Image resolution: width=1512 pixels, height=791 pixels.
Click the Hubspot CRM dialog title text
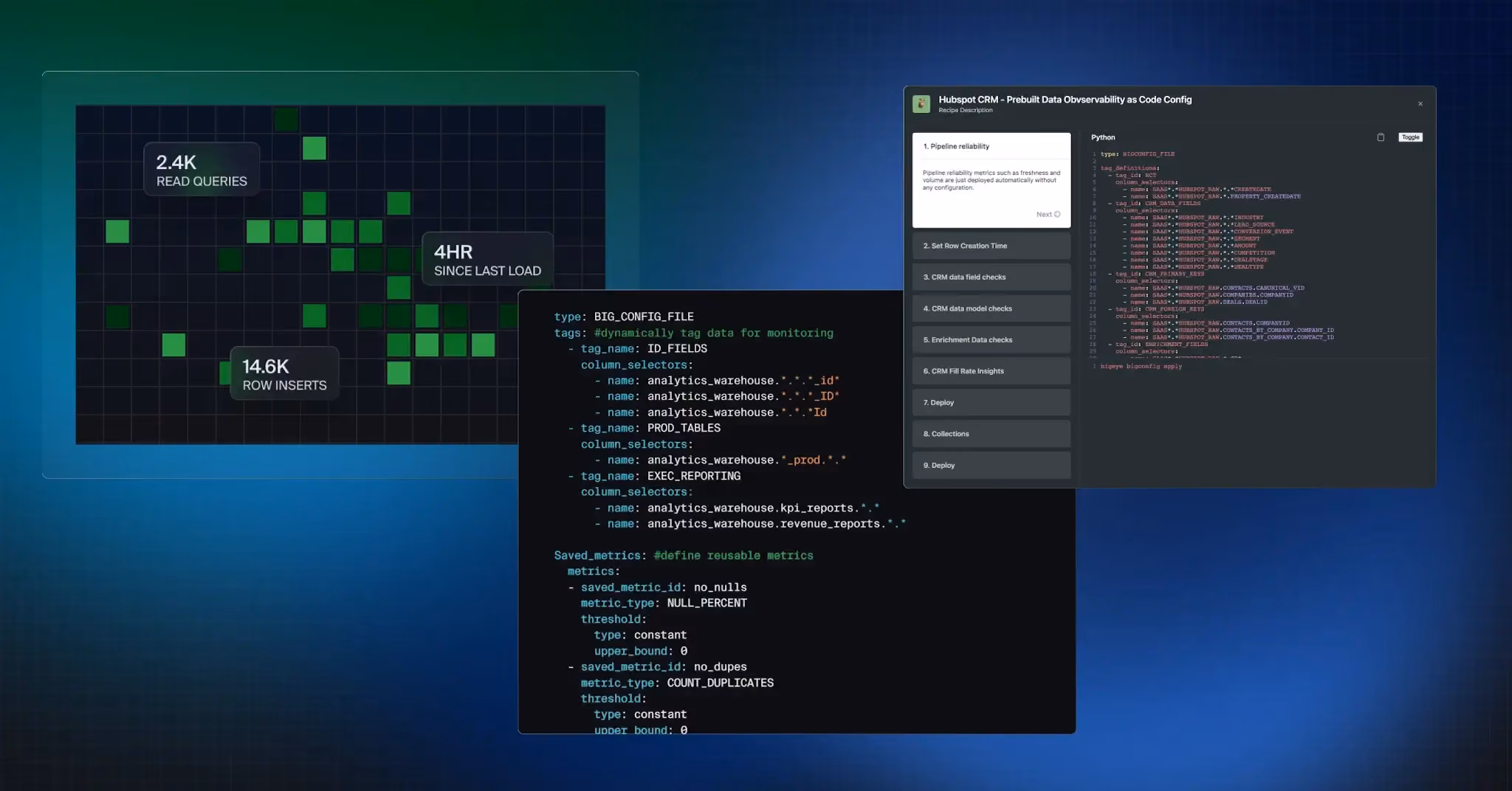click(1065, 100)
